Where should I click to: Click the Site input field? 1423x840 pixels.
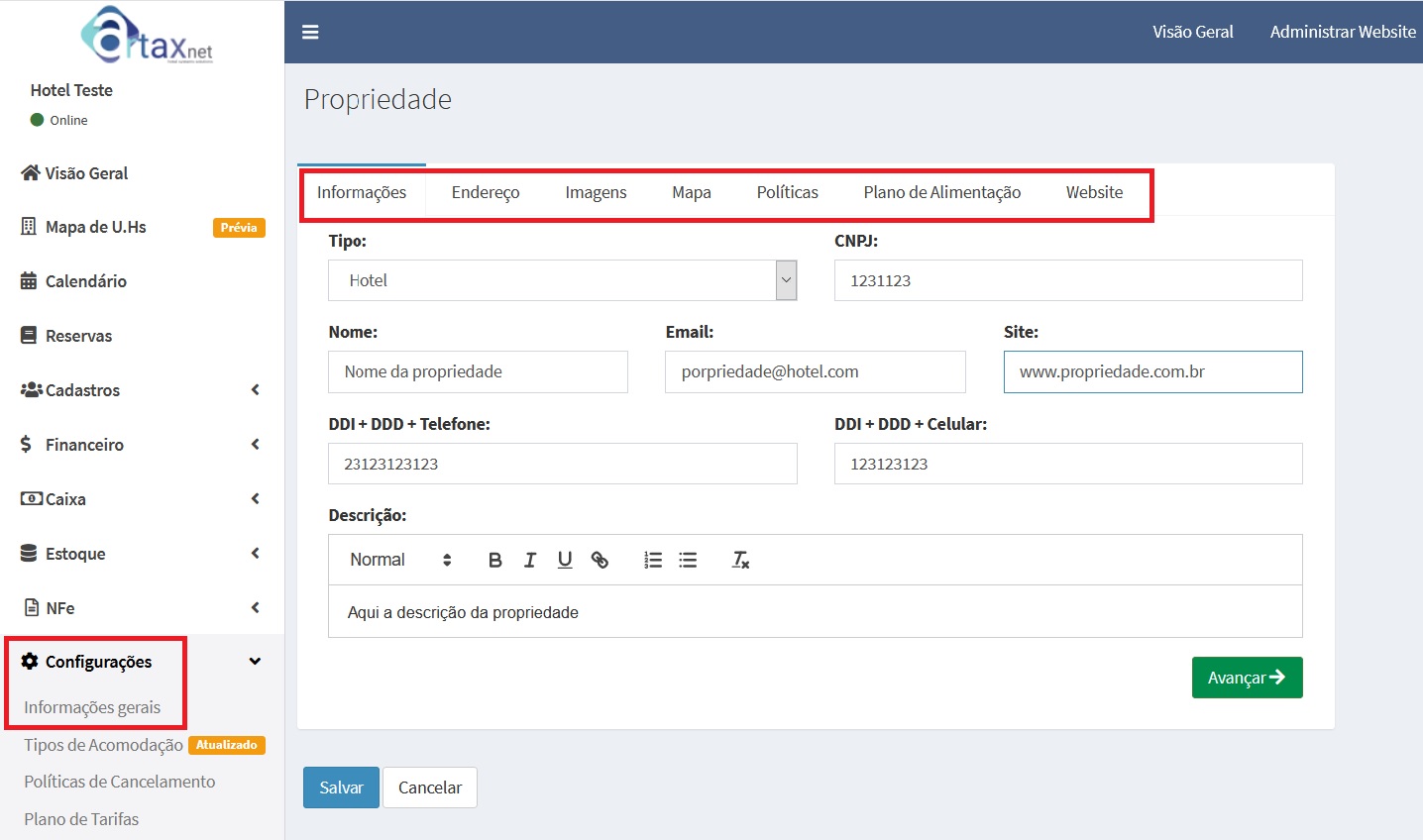point(1153,371)
